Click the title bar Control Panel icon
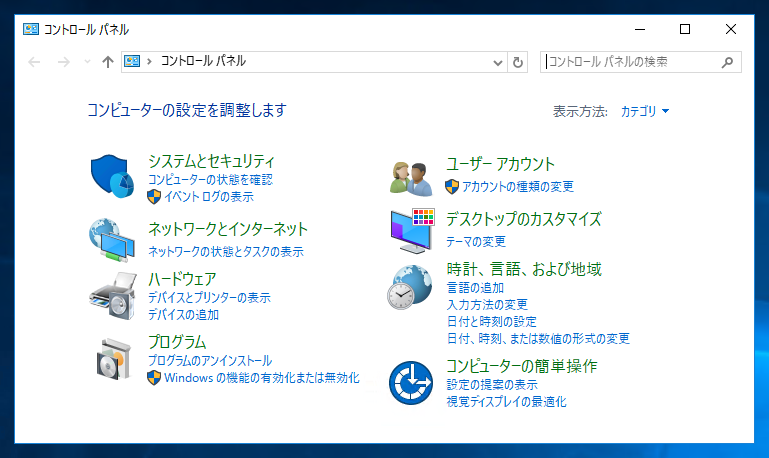The image size is (769, 458). 30,29
